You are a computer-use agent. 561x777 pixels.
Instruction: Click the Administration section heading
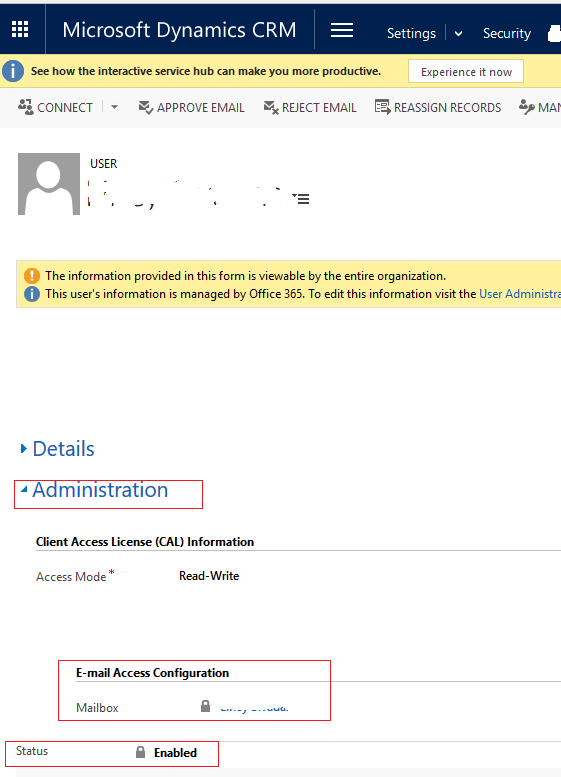click(x=100, y=490)
